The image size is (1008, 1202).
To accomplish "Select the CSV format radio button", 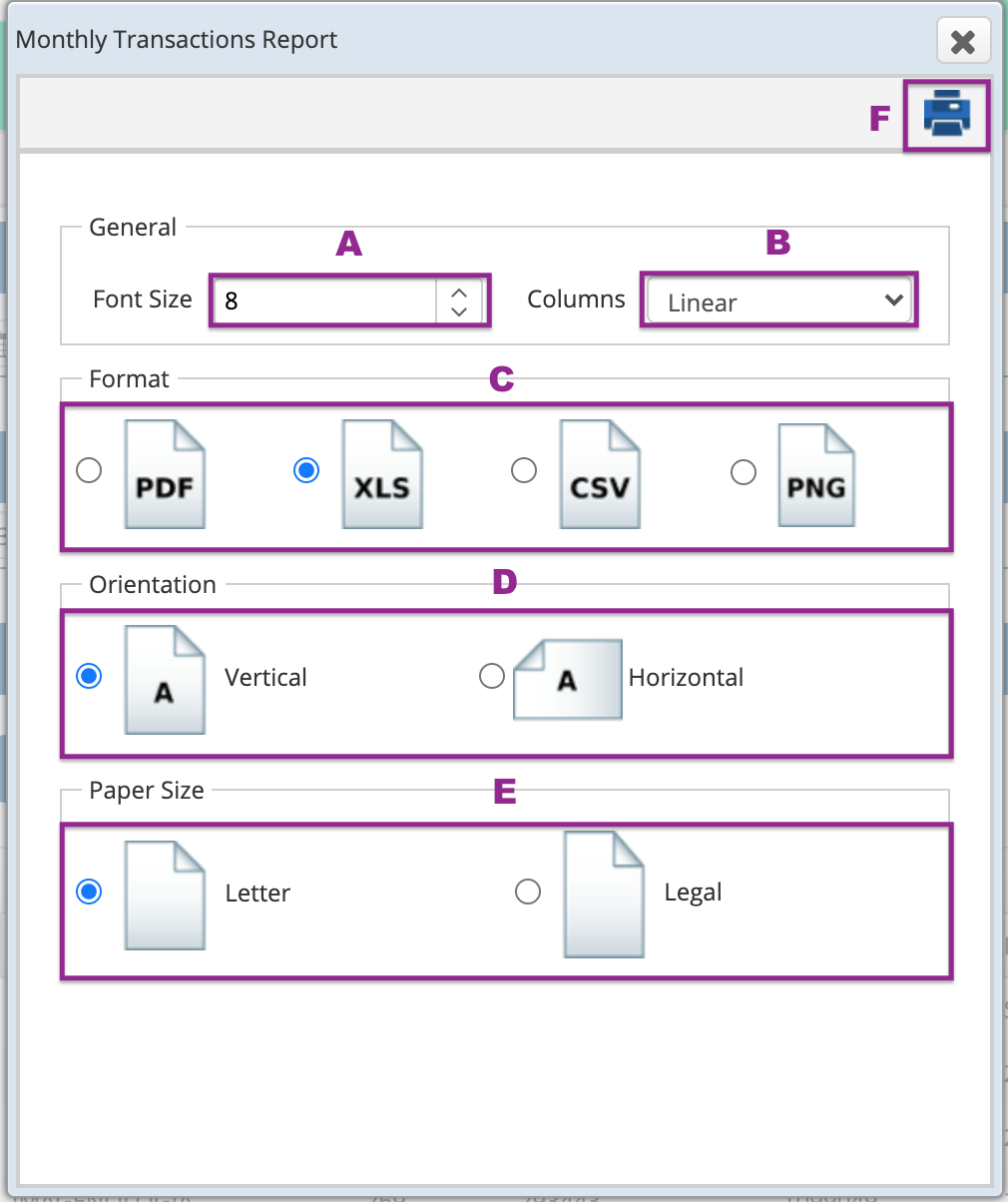I will tap(524, 469).
